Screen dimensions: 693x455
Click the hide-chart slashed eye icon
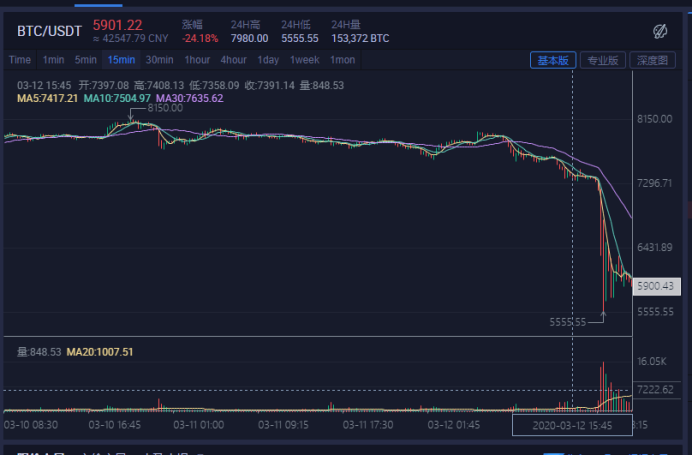pos(659,30)
